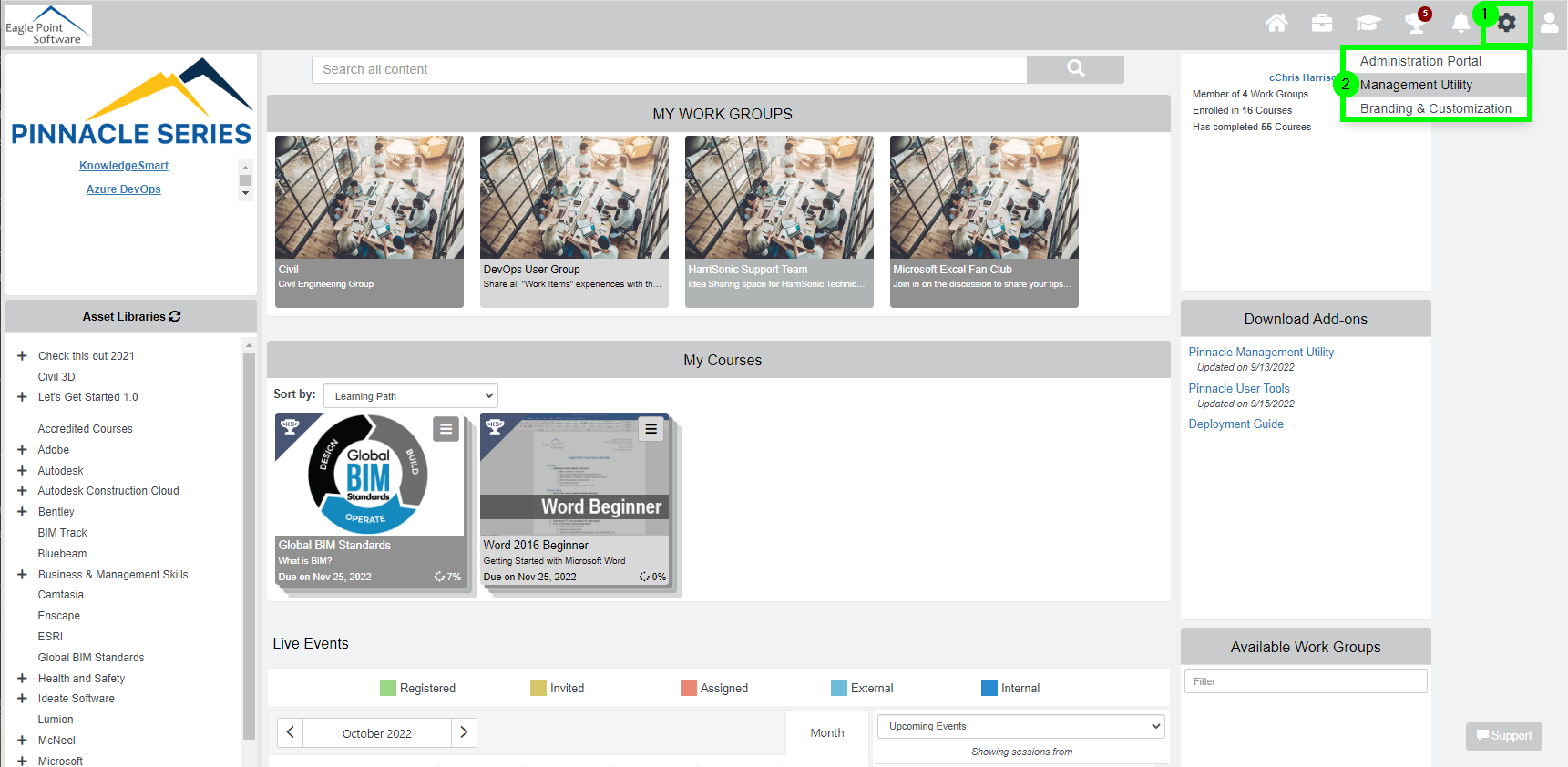Viewport: 1568px width, 767px height.
Task: Refresh Asset Libraries with the sync icon
Action: coord(175,316)
